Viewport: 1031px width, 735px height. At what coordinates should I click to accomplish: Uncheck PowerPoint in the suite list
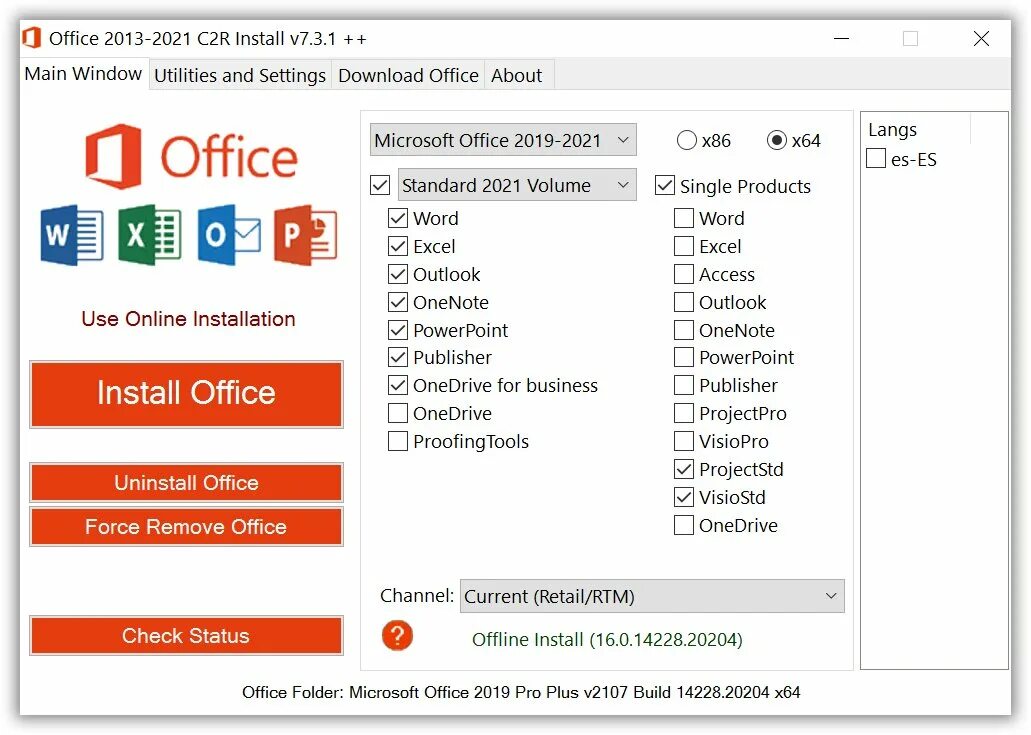[398, 330]
